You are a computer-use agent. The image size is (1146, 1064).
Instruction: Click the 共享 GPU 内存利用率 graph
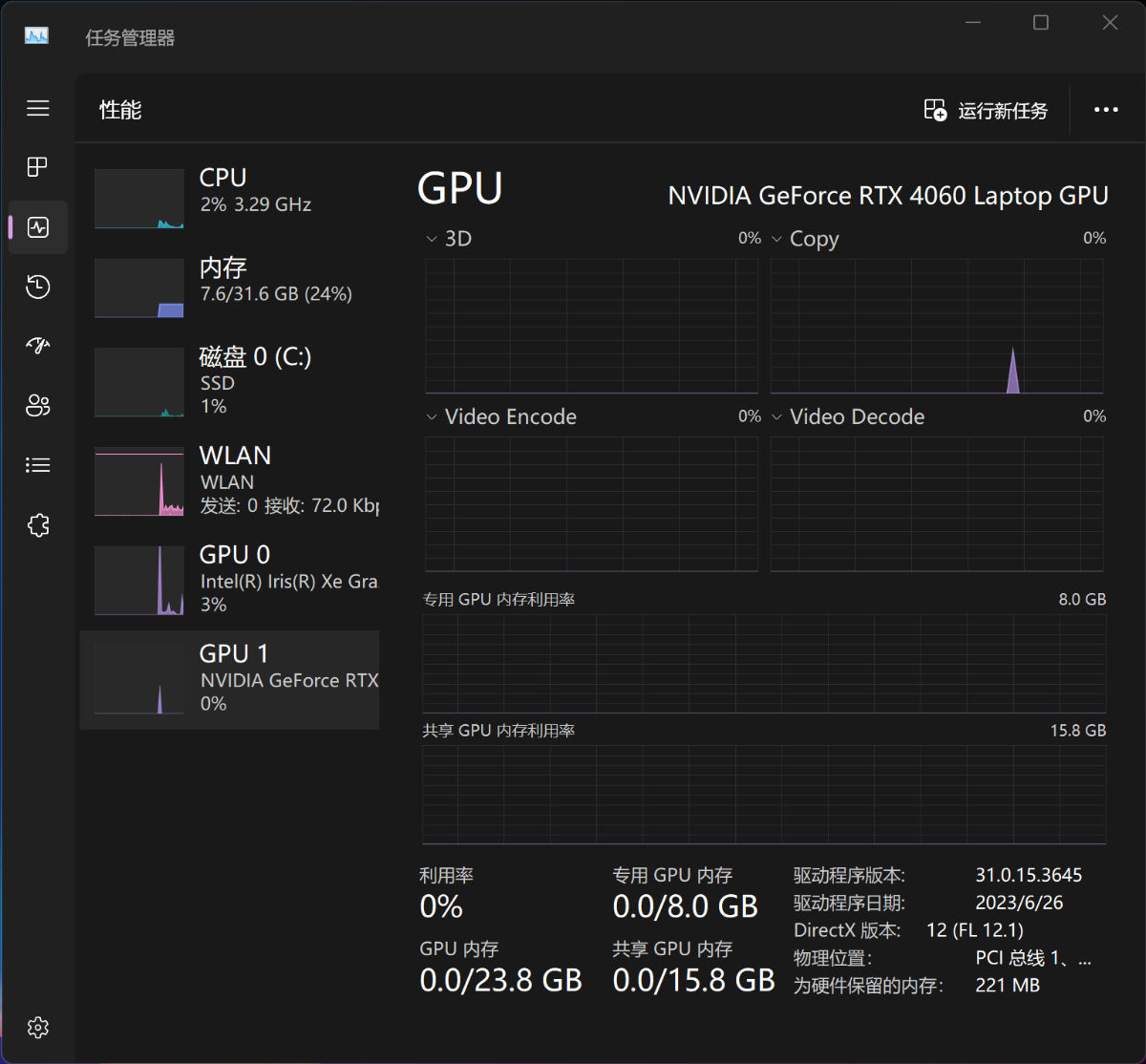[764, 795]
